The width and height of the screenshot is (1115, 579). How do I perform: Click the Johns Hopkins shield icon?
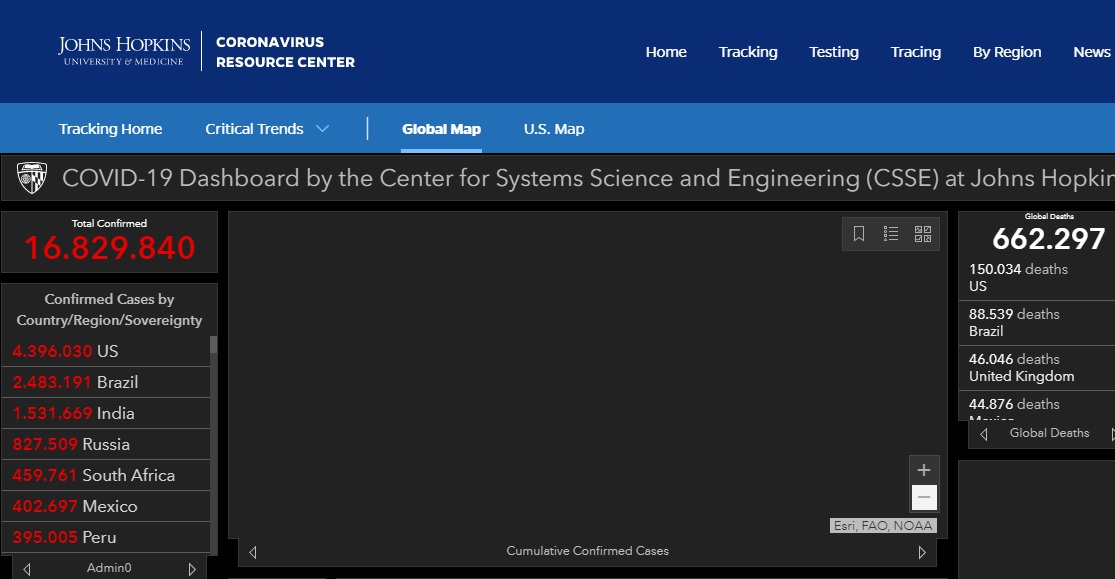(32, 178)
